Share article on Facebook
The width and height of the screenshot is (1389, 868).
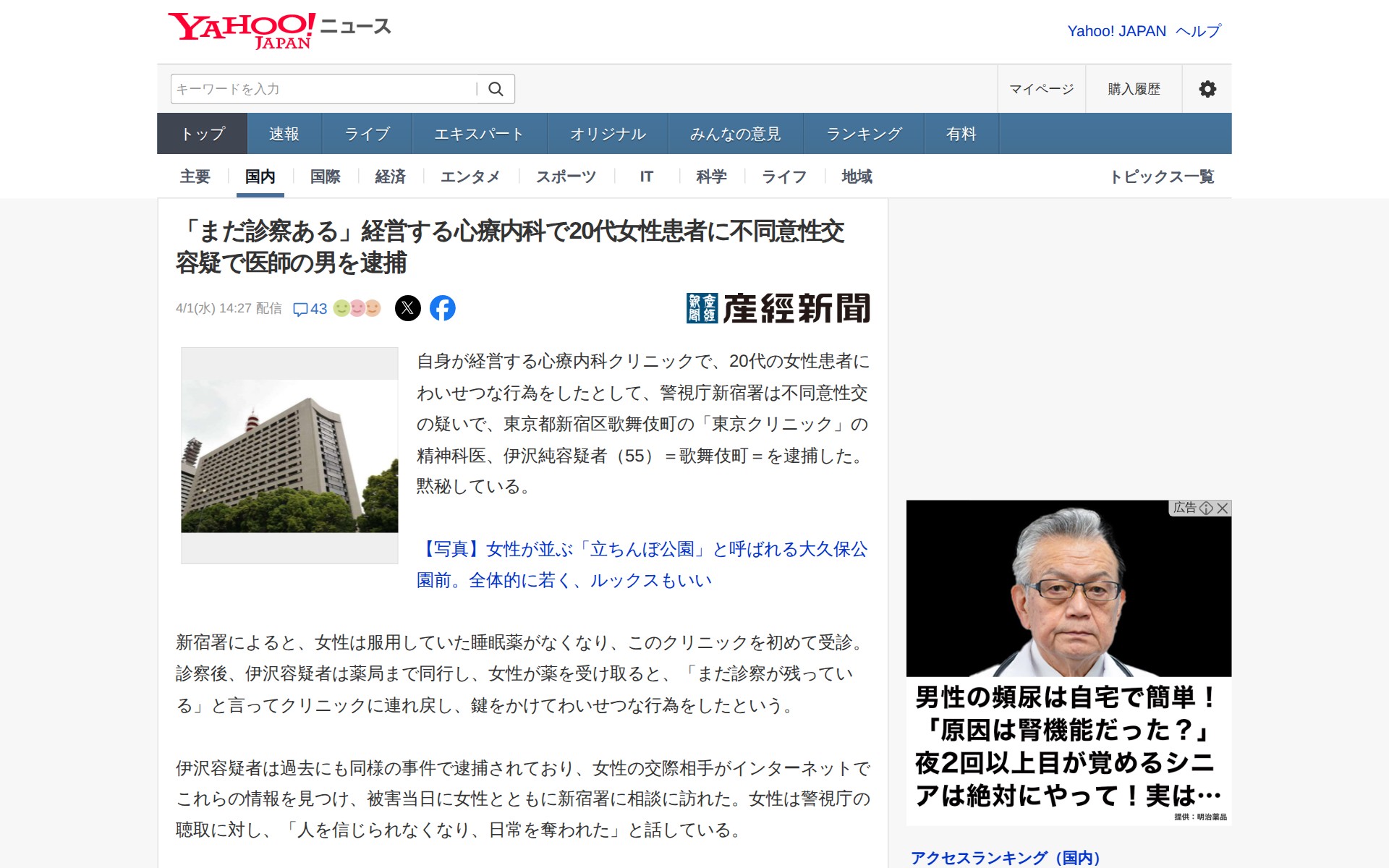pyautogui.click(x=443, y=308)
